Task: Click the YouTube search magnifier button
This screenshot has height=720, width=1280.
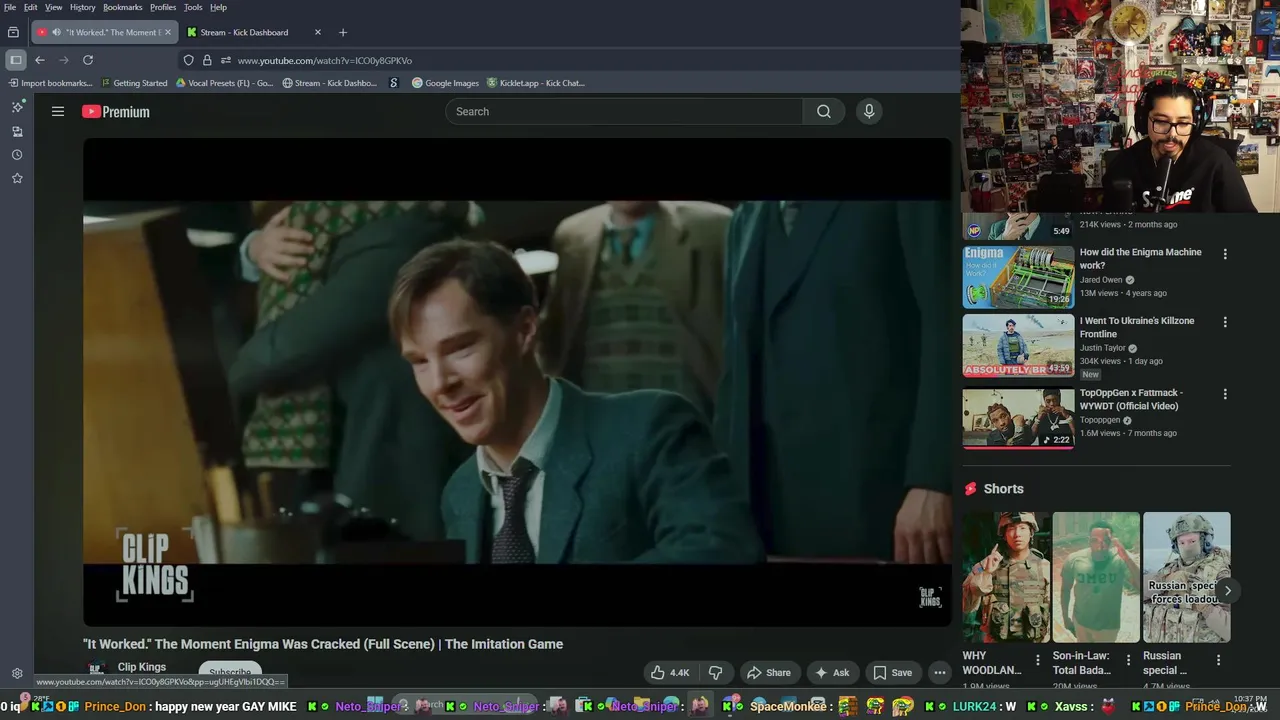Action: tap(824, 112)
